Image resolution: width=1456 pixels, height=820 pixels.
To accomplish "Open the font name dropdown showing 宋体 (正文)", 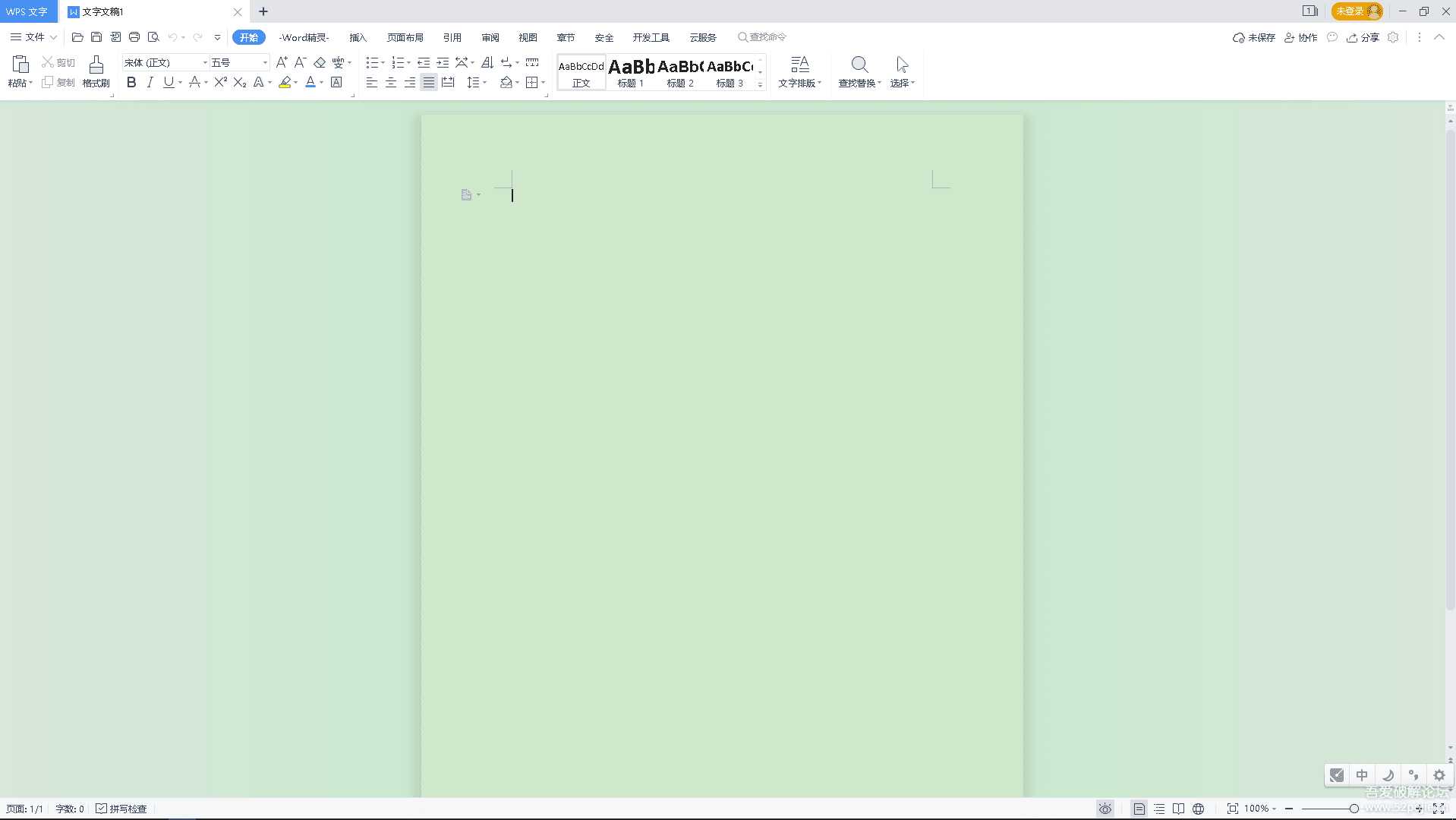I will pyautogui.click(x=165, y=62).
